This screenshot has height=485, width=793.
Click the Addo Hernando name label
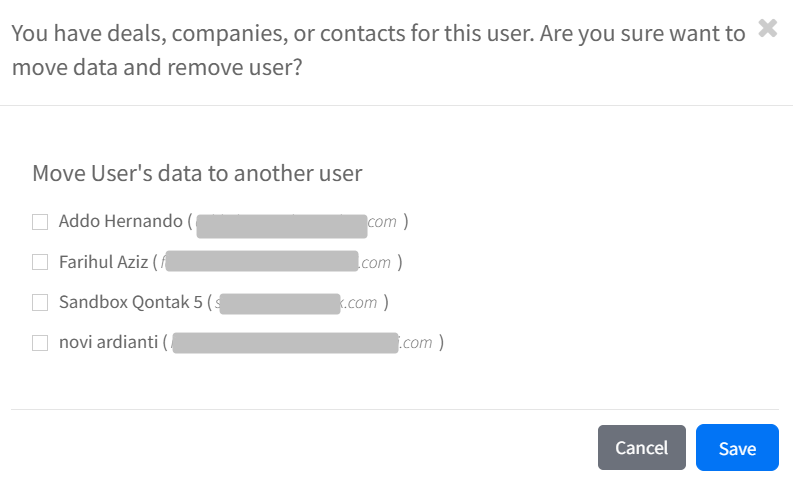pos(120,221)
